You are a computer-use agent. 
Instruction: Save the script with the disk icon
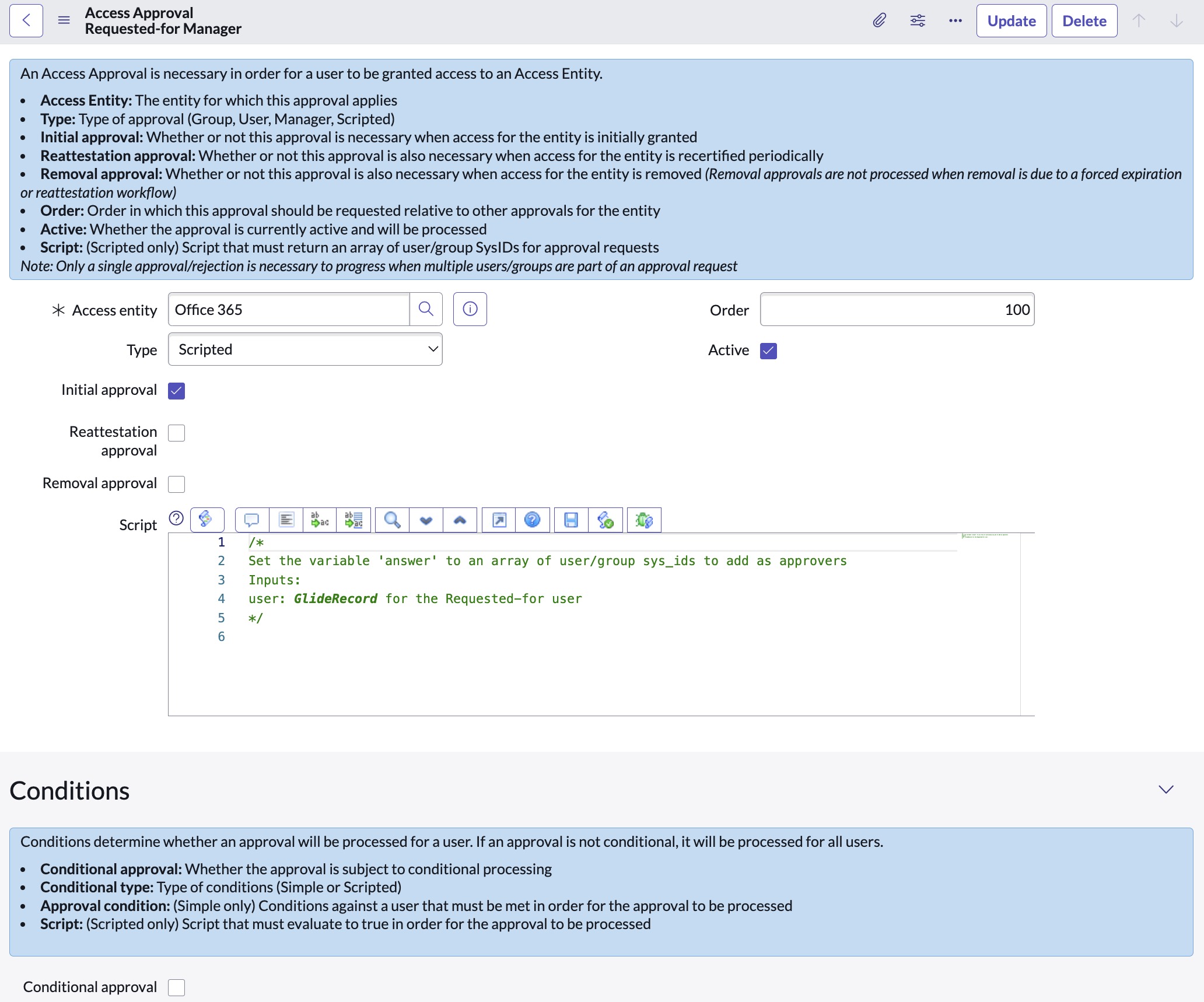coord(571,520)
